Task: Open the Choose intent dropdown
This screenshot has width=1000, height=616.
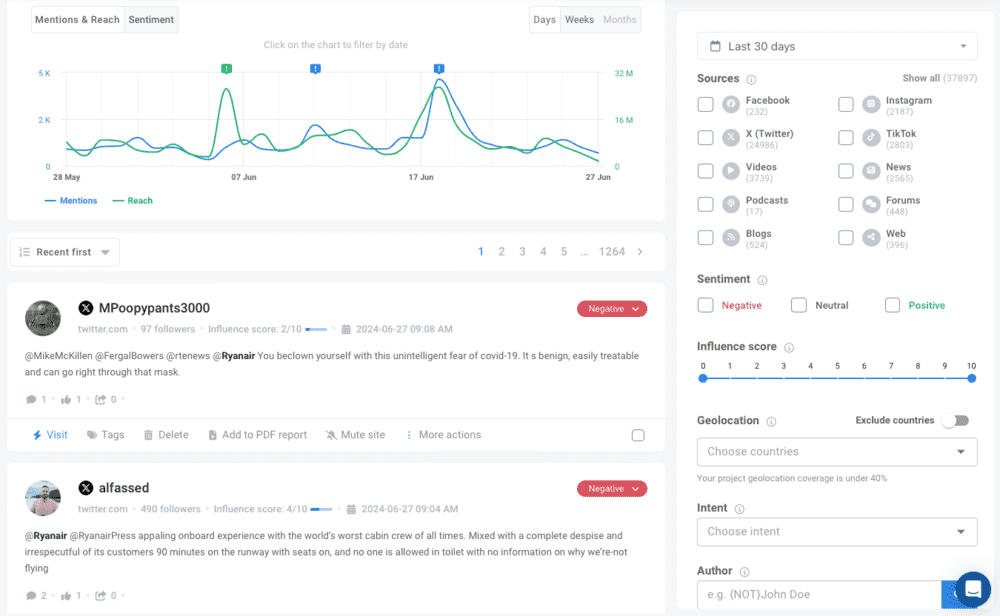Action: 837,532
